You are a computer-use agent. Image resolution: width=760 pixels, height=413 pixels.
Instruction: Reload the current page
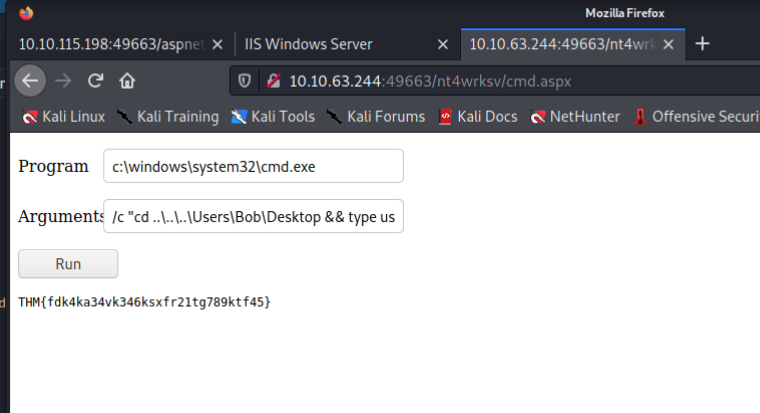(x=95, y=80)
